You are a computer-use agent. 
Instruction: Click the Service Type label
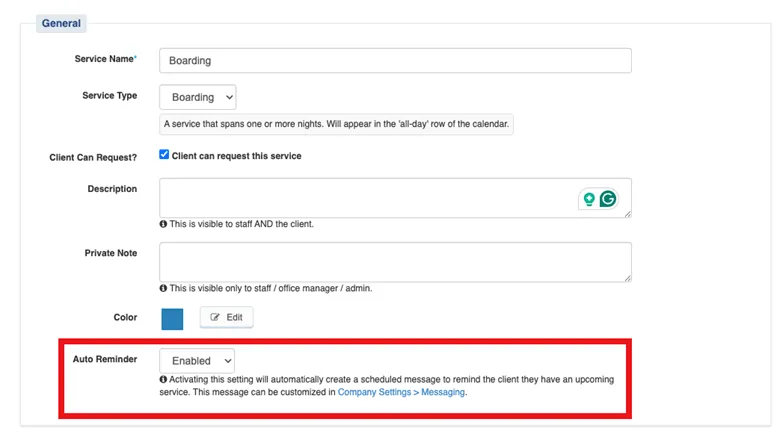click(110, 96)
